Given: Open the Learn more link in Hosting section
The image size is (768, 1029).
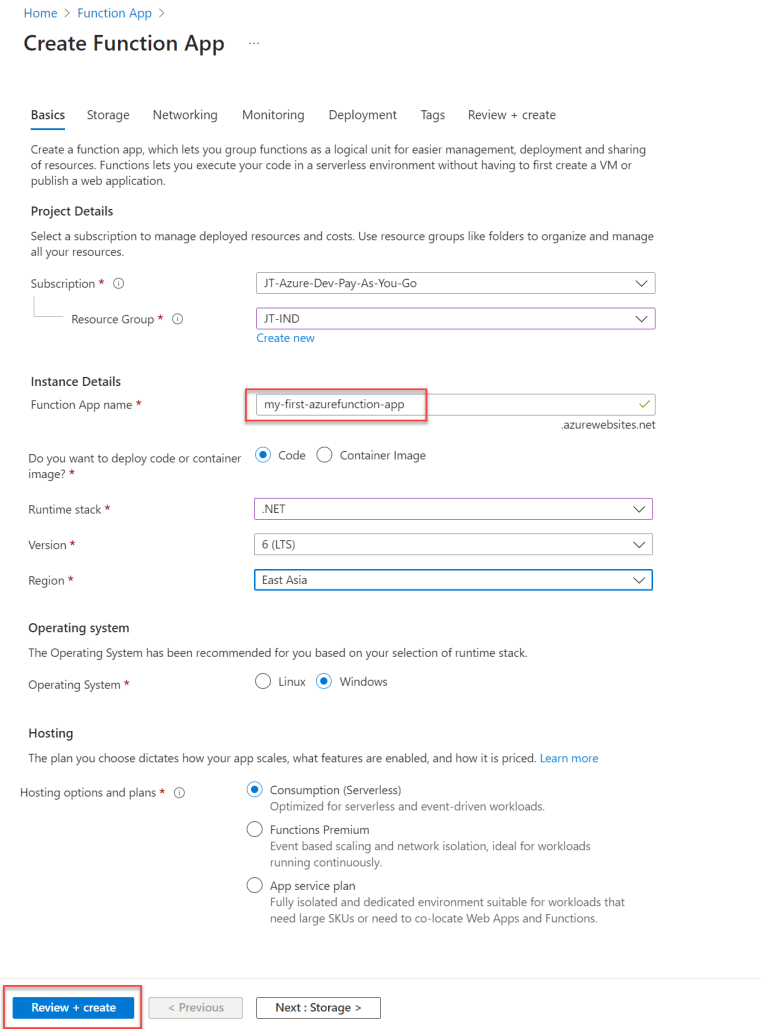Looking at the screenshot, I should click(x=569, y=758).
